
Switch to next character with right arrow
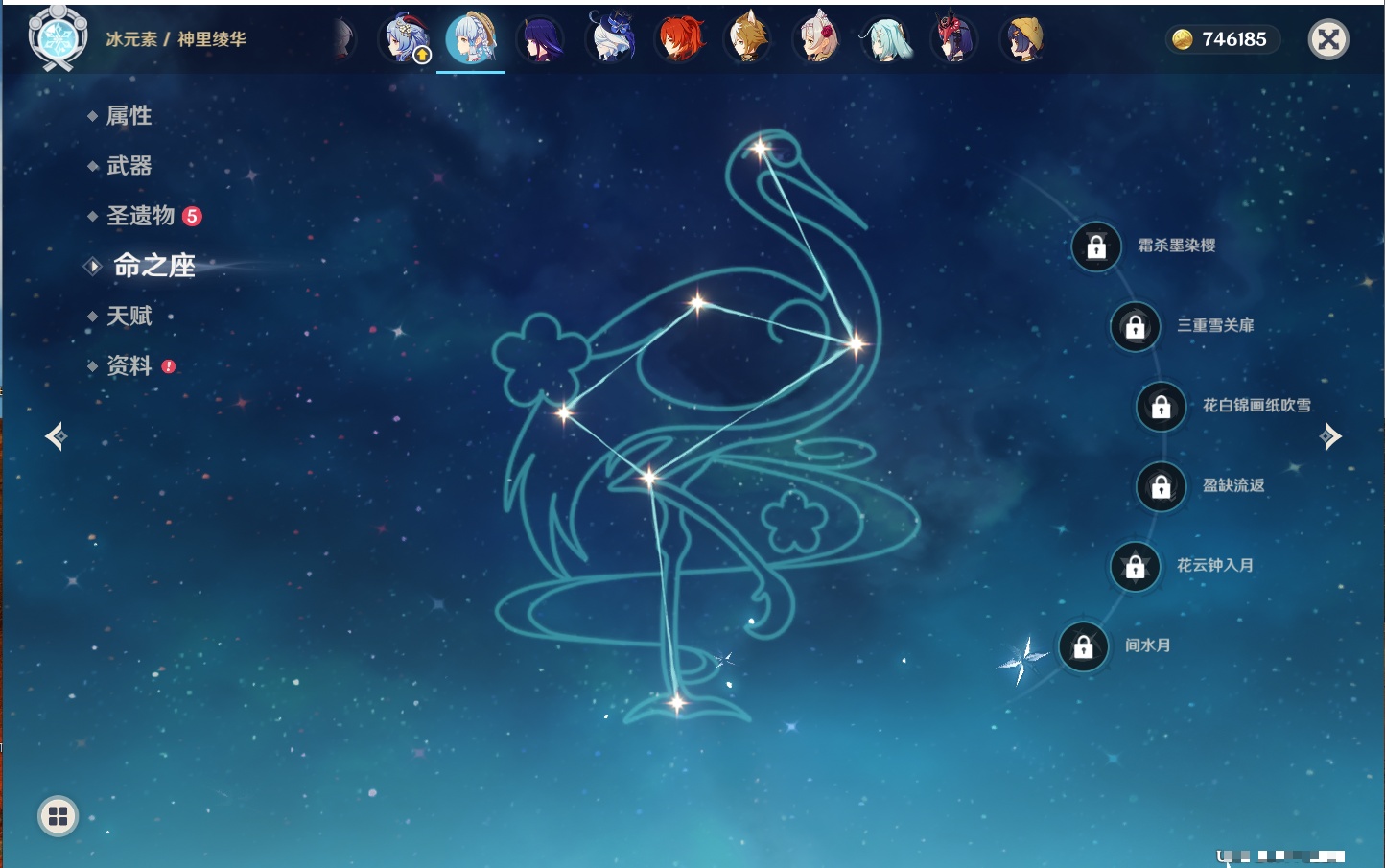point(1330,436)
